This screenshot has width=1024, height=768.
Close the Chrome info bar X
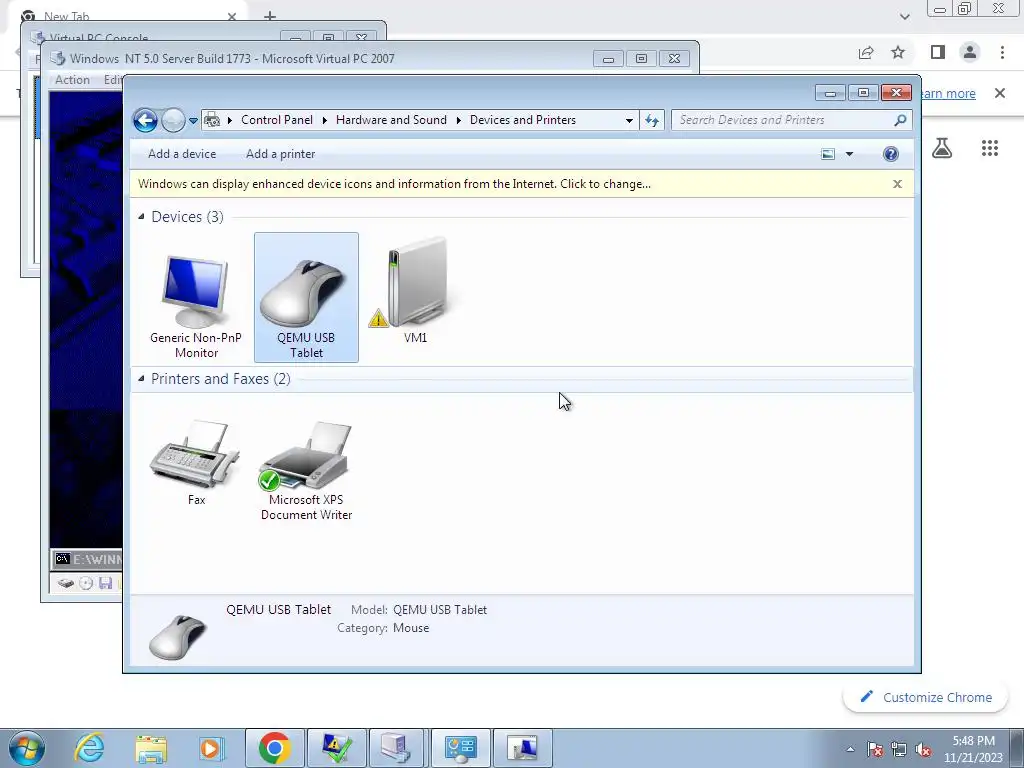click(x=1000, y=93)
